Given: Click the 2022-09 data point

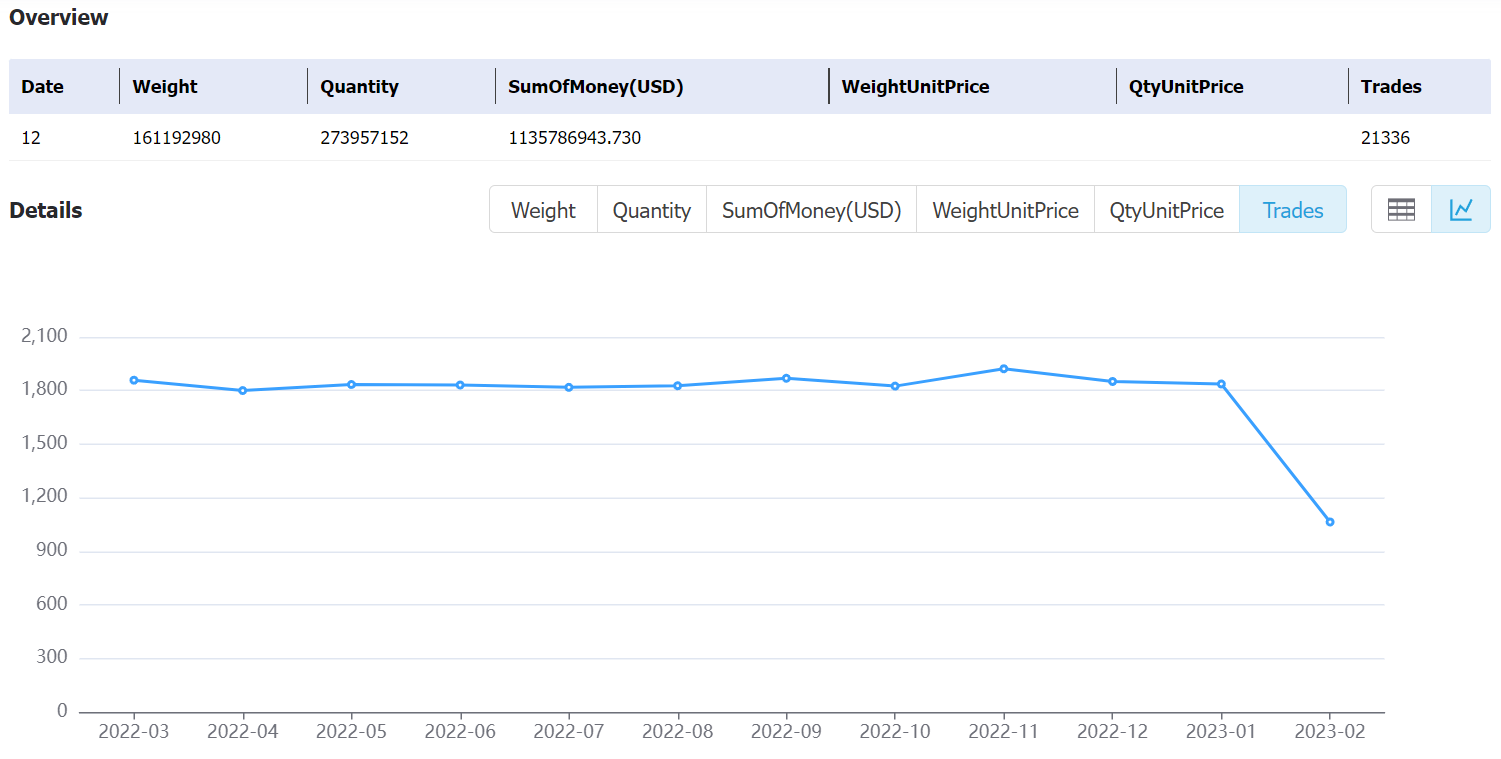Looking at the screenshot, I should coord(786,378).
